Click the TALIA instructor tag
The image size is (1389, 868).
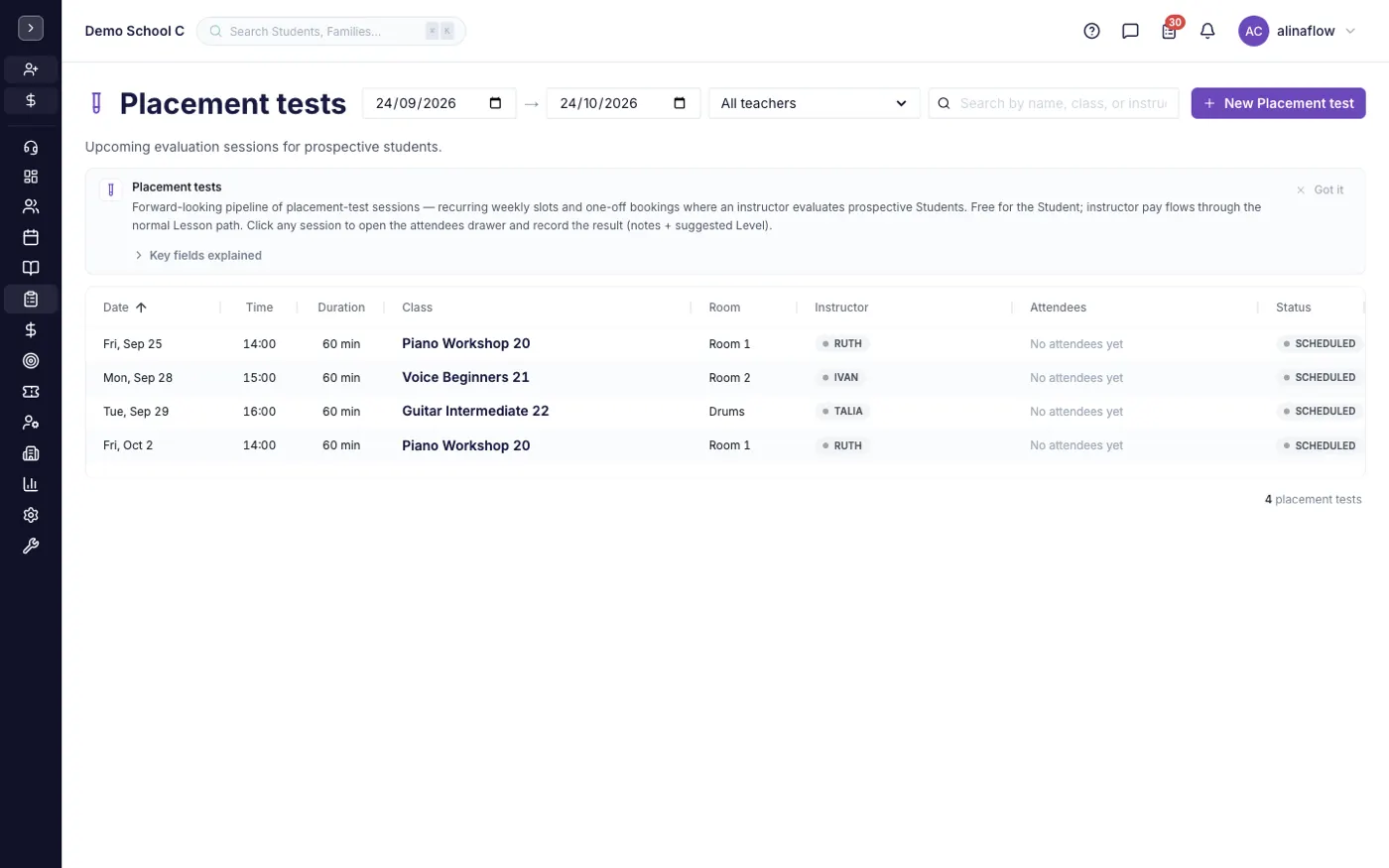(x=842, y=411)
